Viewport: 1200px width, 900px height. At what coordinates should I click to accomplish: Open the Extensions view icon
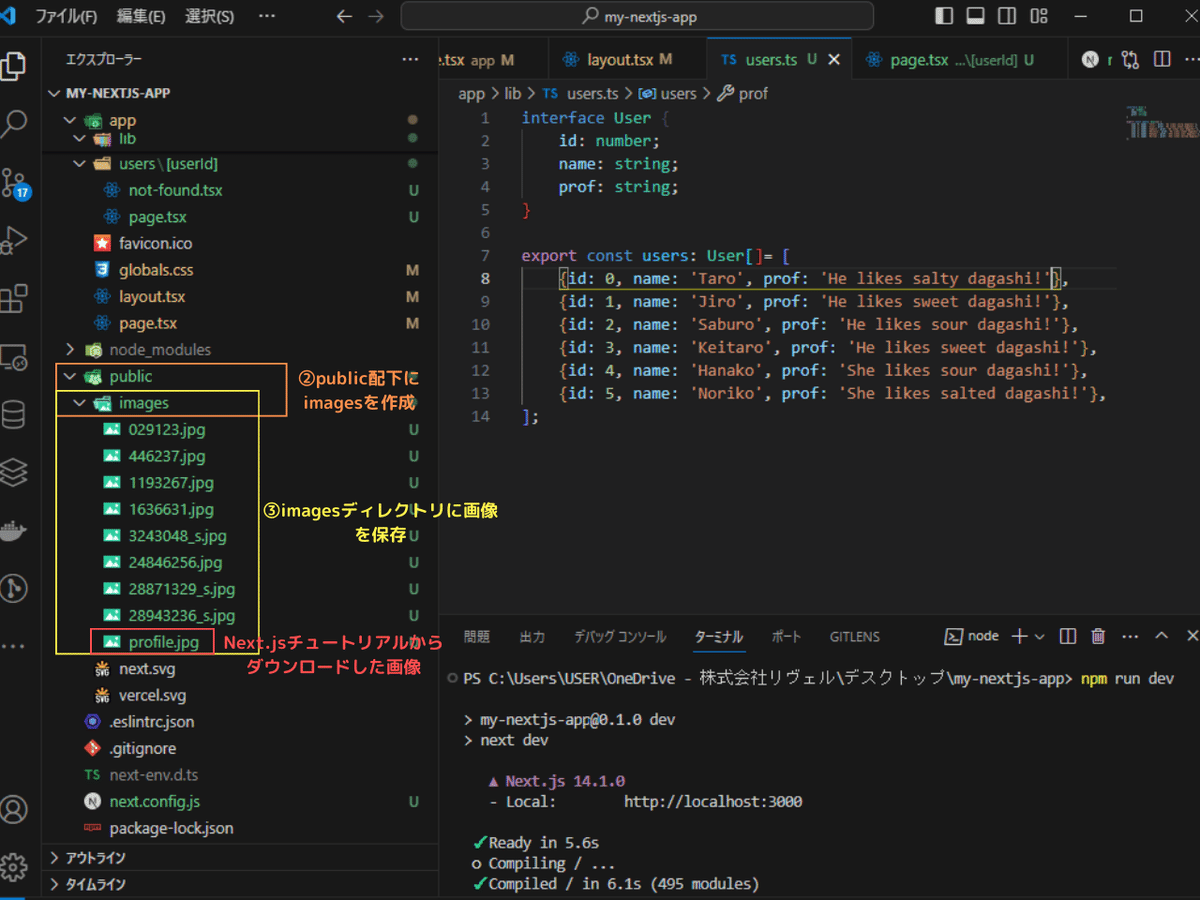(14, 299)
